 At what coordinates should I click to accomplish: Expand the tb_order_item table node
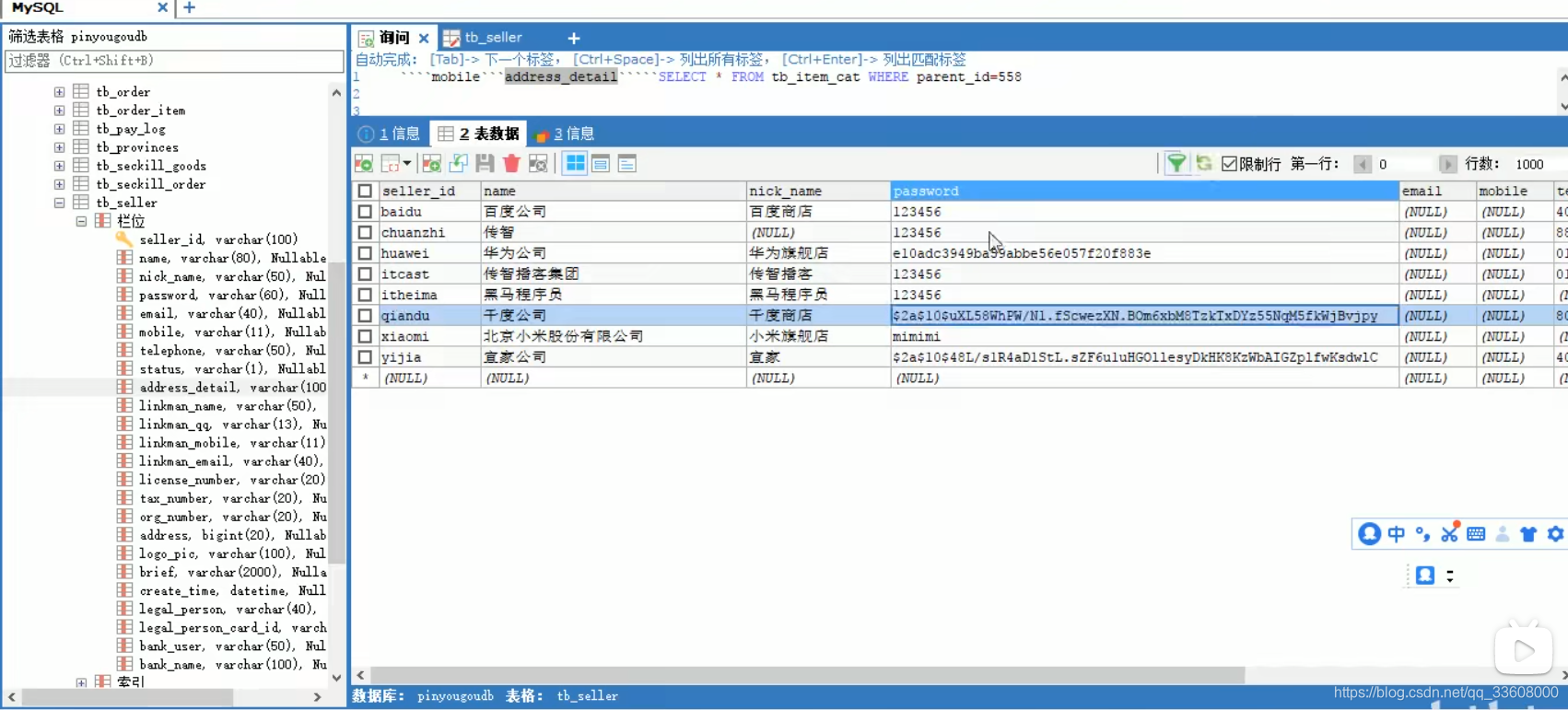tap(59, 111)
